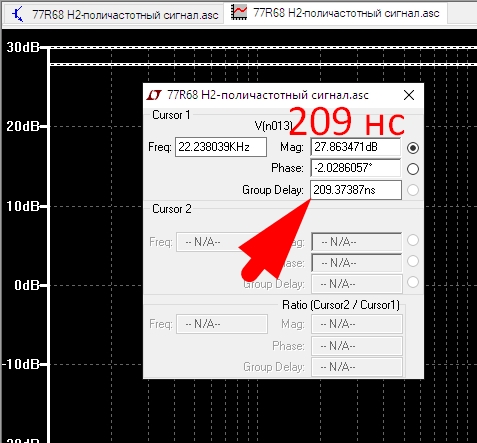Select Cursor 1 Mag radio button
Image resolution: width=477 pixels, height=443 pixels.
click(413, 148)
